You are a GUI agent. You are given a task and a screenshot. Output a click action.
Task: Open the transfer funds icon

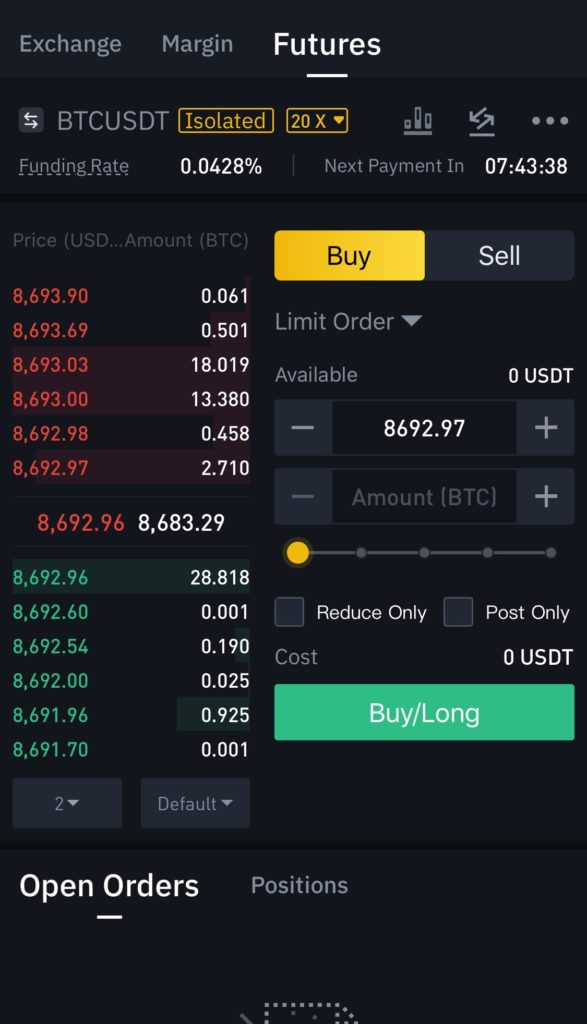(x=482, y=121)
